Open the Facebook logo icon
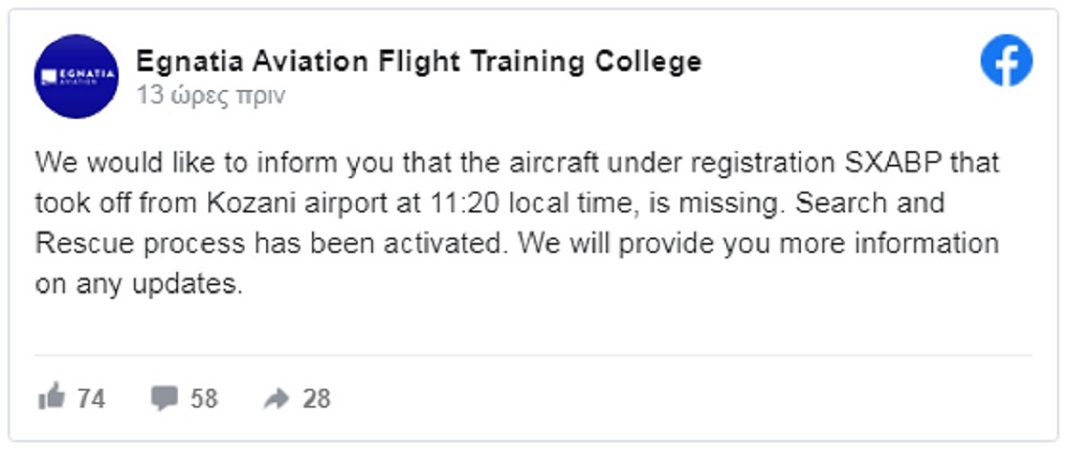Viewport: 1067px width, 450px height. [x=1006, y=61]
